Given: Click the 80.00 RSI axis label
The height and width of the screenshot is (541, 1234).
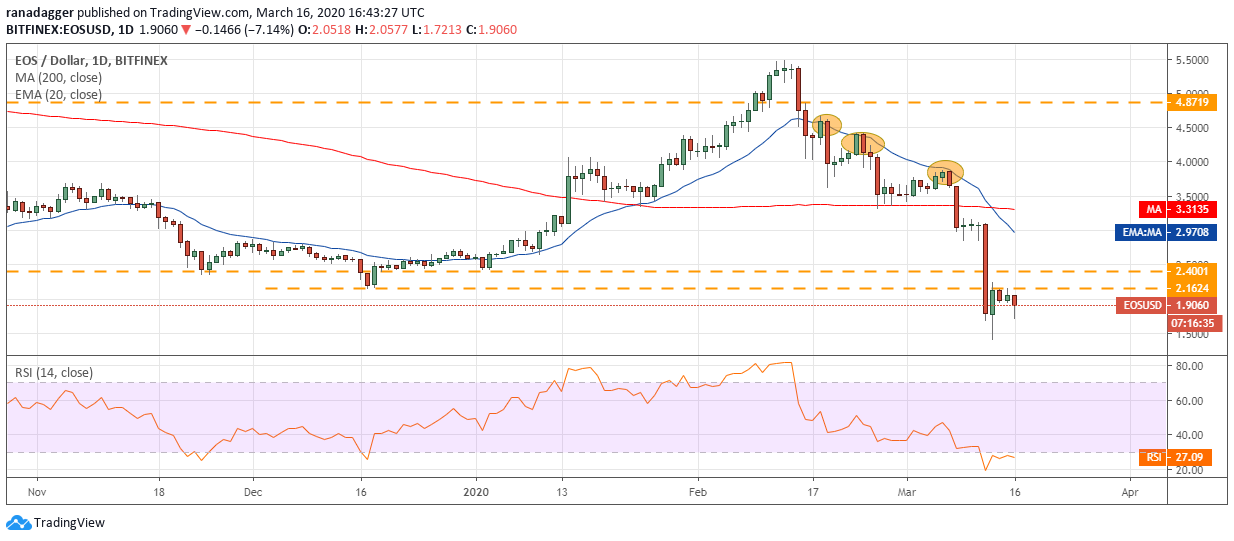Looking at the screenshot, I should 1191,367.
